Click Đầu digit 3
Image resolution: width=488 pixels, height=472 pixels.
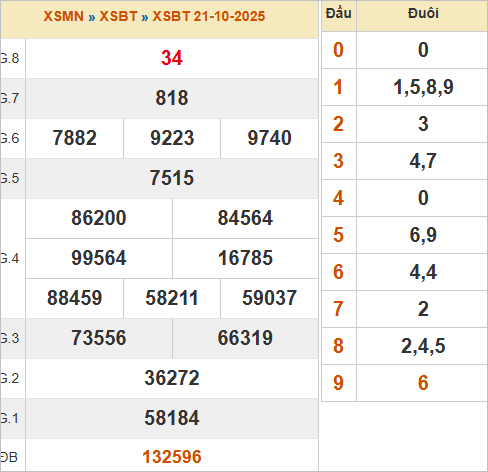[338, 161]
